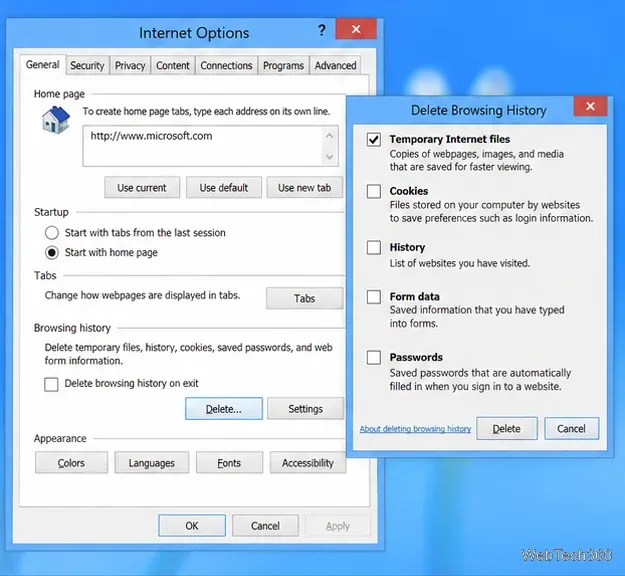This screenshot has height=576, width=625.
Task: Switch to the Content tab
Action: pos(173,66)
